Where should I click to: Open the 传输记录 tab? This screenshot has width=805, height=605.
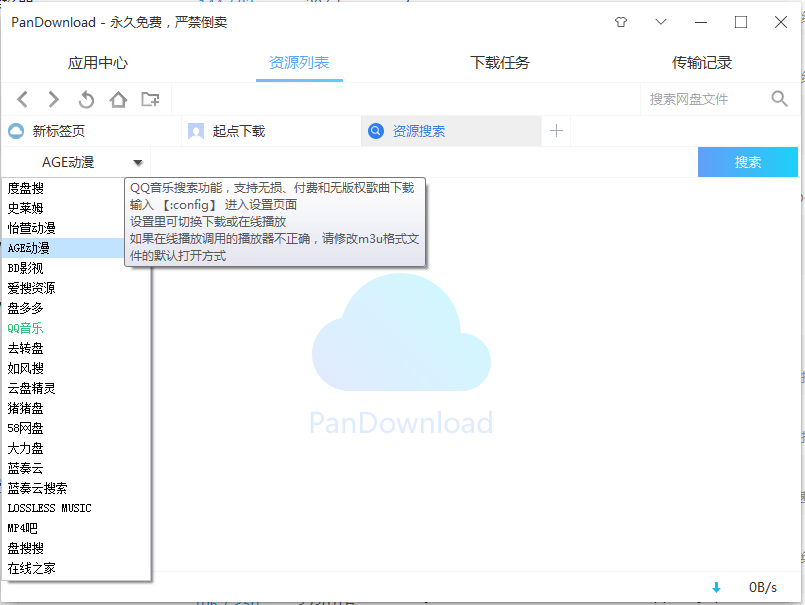[702, 63]
